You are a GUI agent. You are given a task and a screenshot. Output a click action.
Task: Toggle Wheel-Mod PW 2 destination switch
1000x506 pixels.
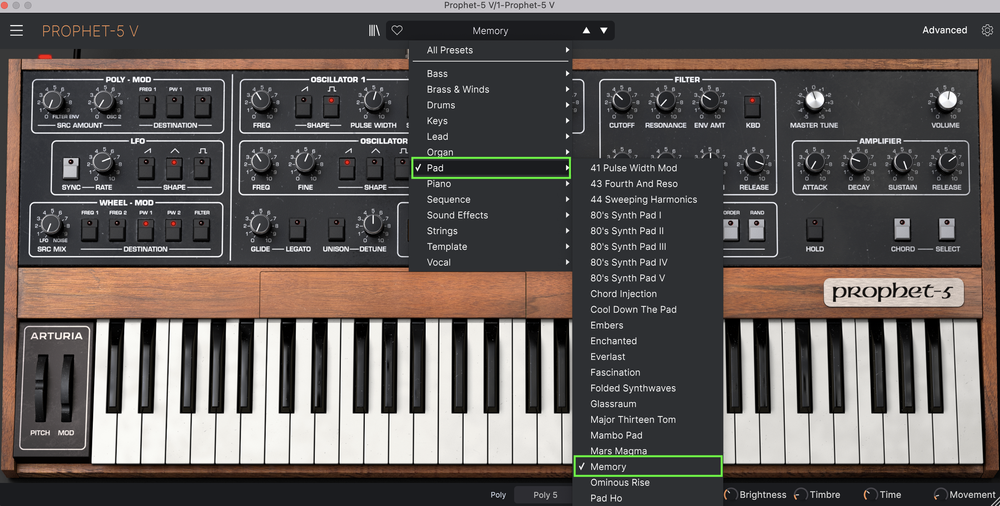pyautogui.click(x=174, y=229)
